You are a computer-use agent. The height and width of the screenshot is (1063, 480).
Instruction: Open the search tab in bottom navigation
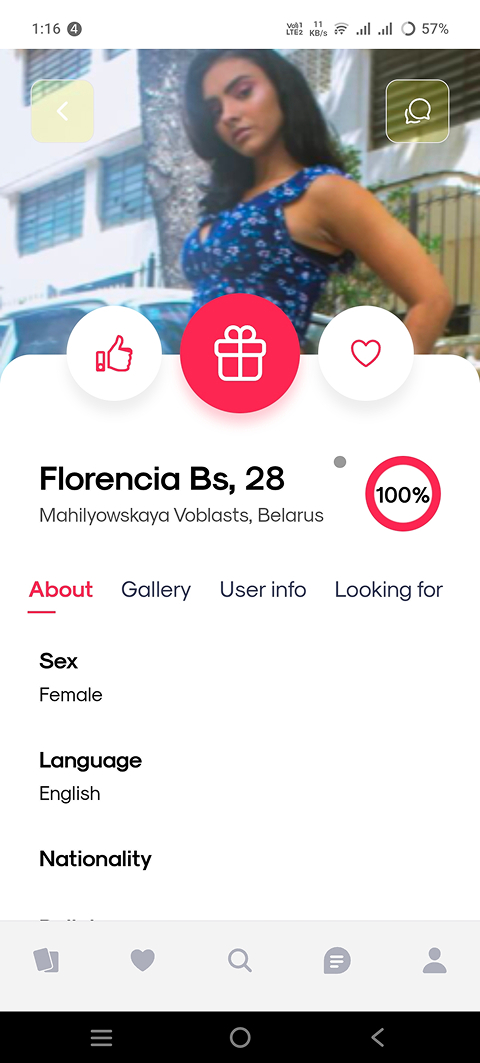click(240, 960)
